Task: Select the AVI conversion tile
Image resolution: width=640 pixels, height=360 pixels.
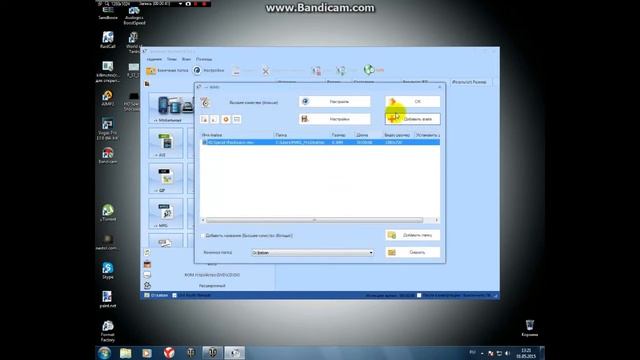Action: tap(166, 143)
